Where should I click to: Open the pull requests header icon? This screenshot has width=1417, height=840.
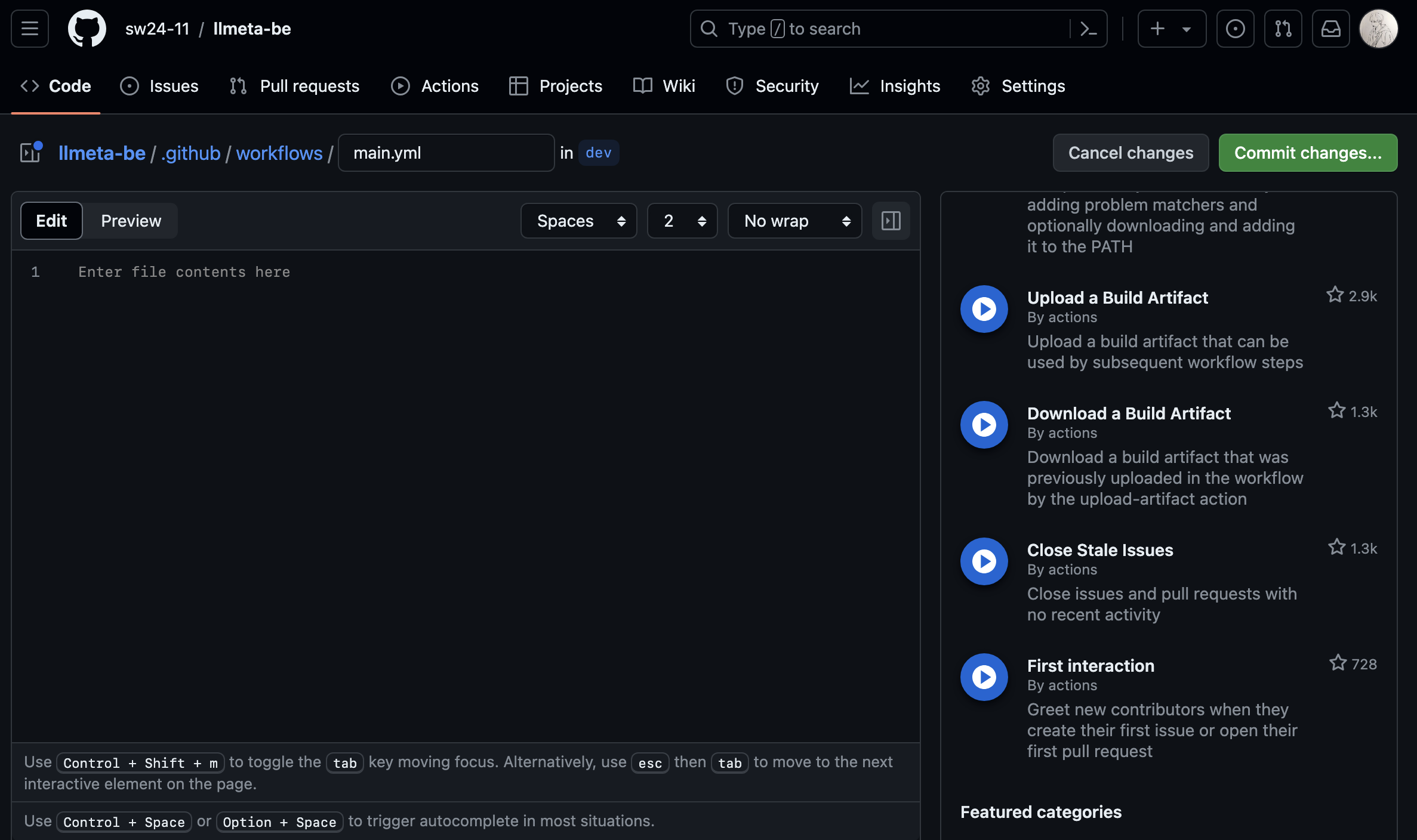tap(1283, 29)
